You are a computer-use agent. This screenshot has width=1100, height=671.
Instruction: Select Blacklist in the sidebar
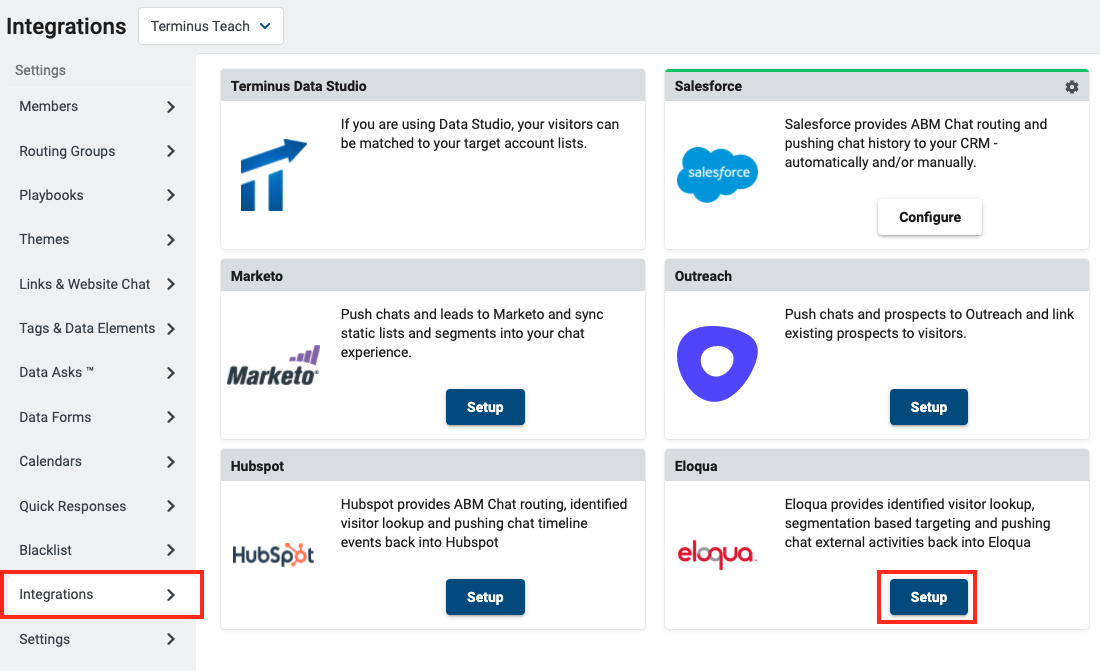[x=98, y=550]
